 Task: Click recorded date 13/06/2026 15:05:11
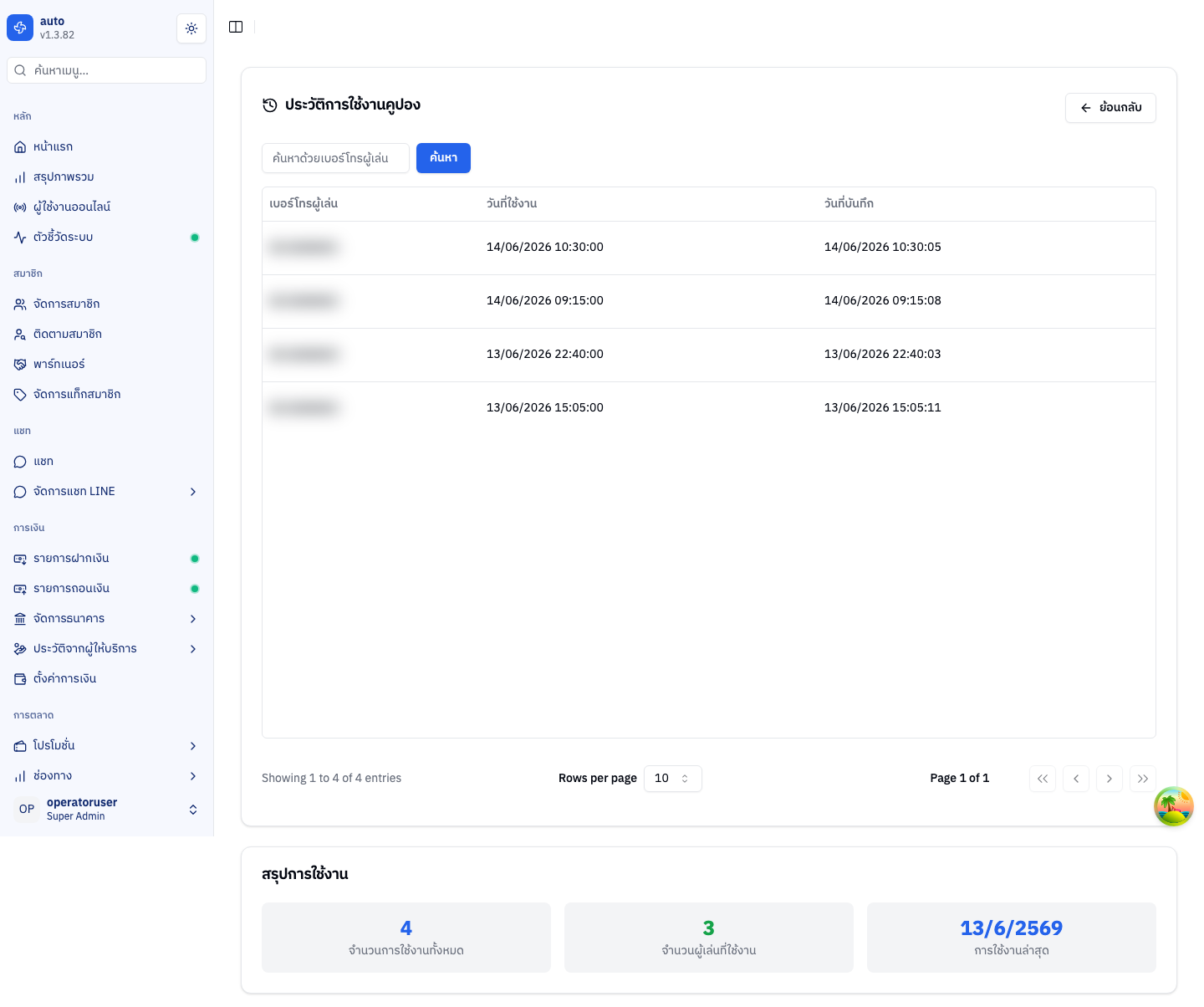[x=883, y=408]
